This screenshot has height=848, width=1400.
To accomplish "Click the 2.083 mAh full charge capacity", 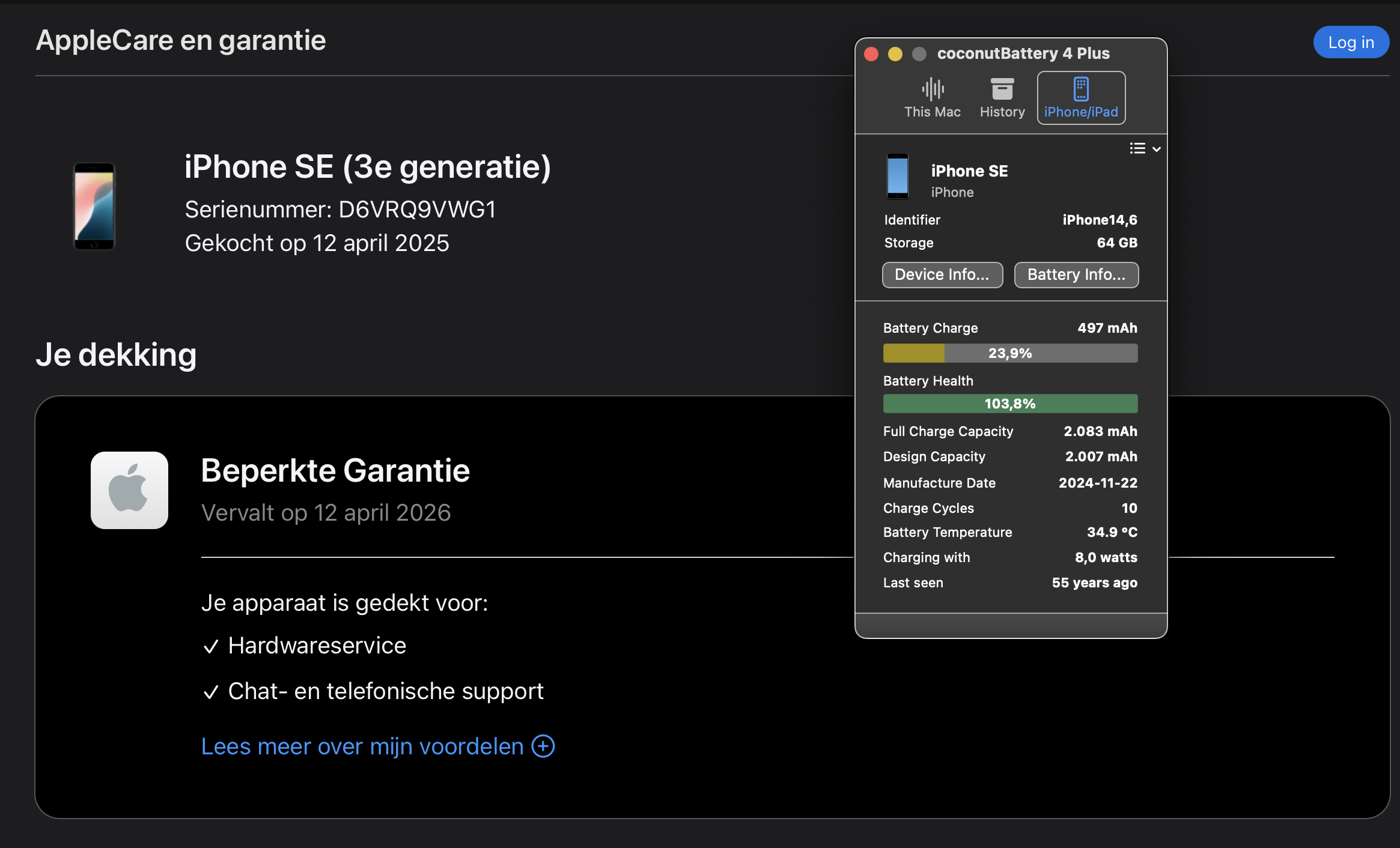I will pyautogui.click(x=1100, y=431).
